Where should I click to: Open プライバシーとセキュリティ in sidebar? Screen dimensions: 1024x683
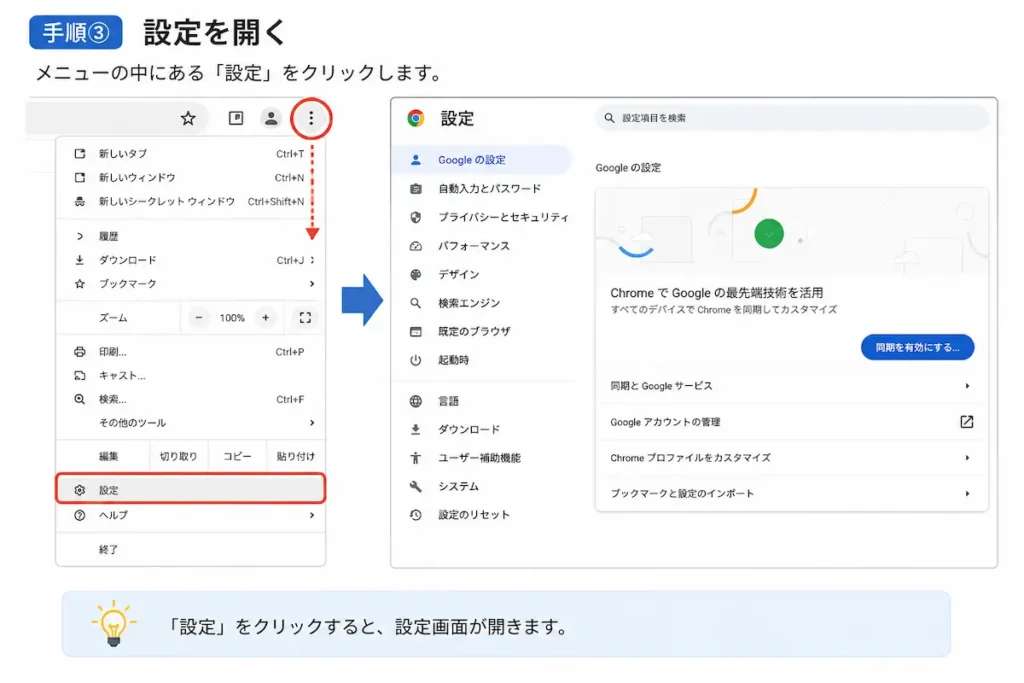[x=481, y=217]
